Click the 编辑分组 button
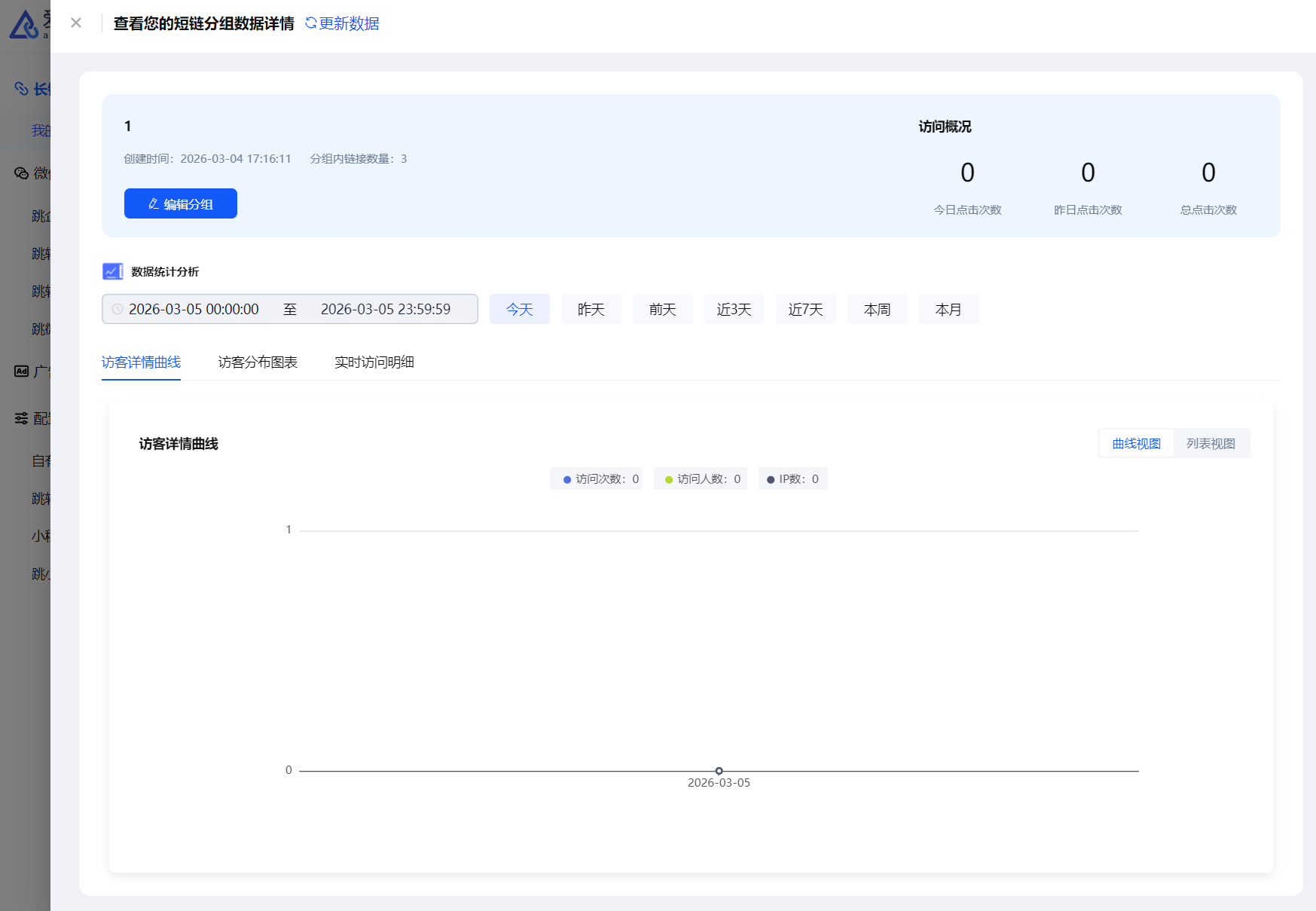 click(181, 203)
